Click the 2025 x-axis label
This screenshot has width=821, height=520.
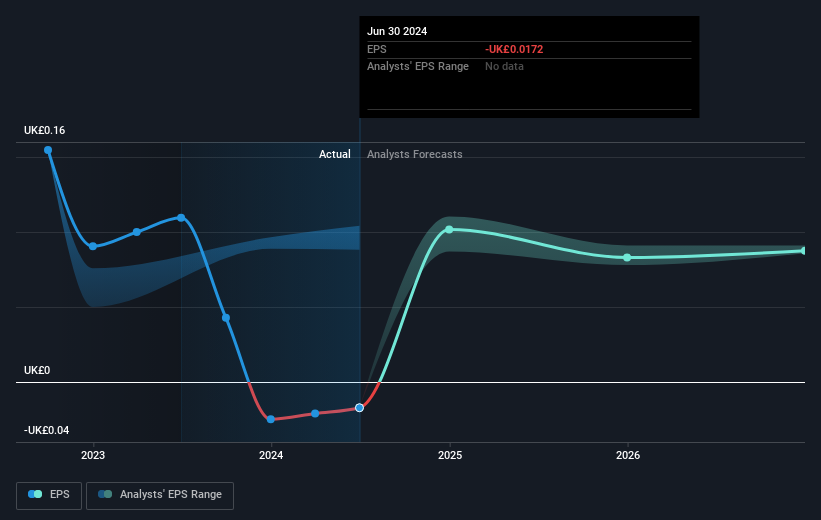(x=450, y=456)
